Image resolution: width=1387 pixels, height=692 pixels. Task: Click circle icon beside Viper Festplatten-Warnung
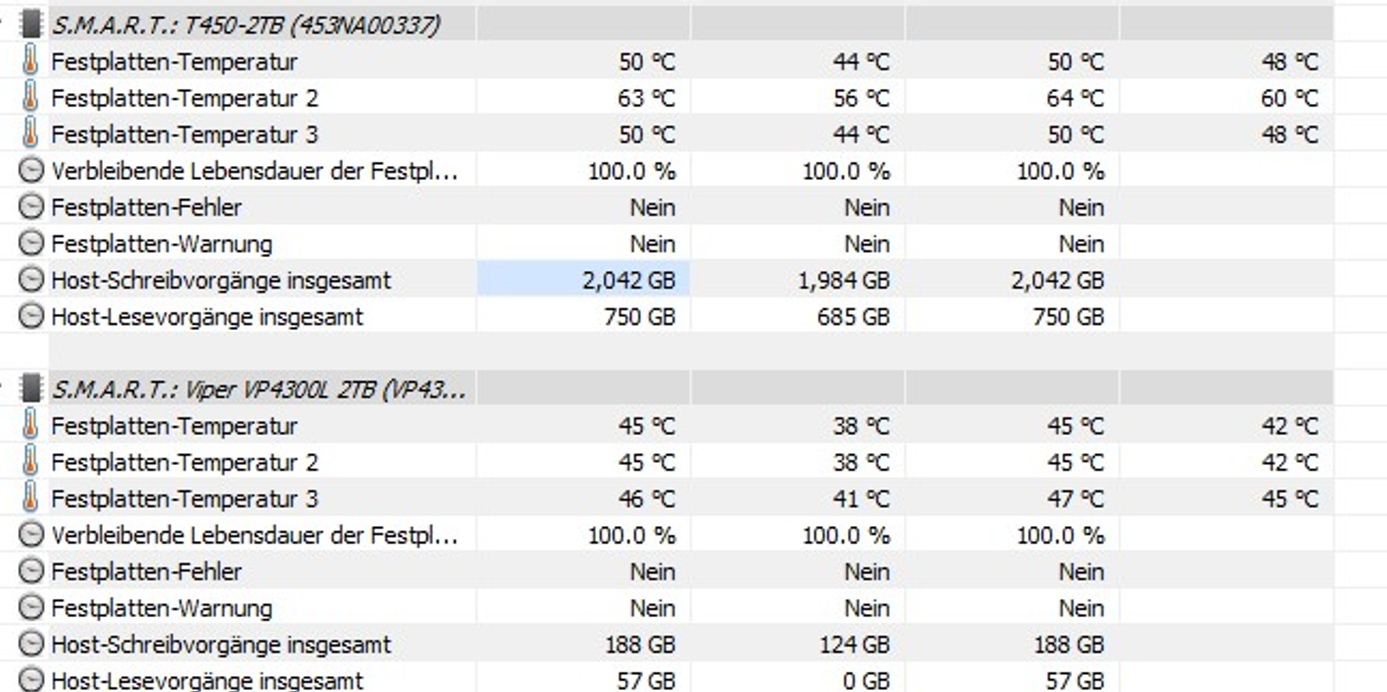(32, 608)
